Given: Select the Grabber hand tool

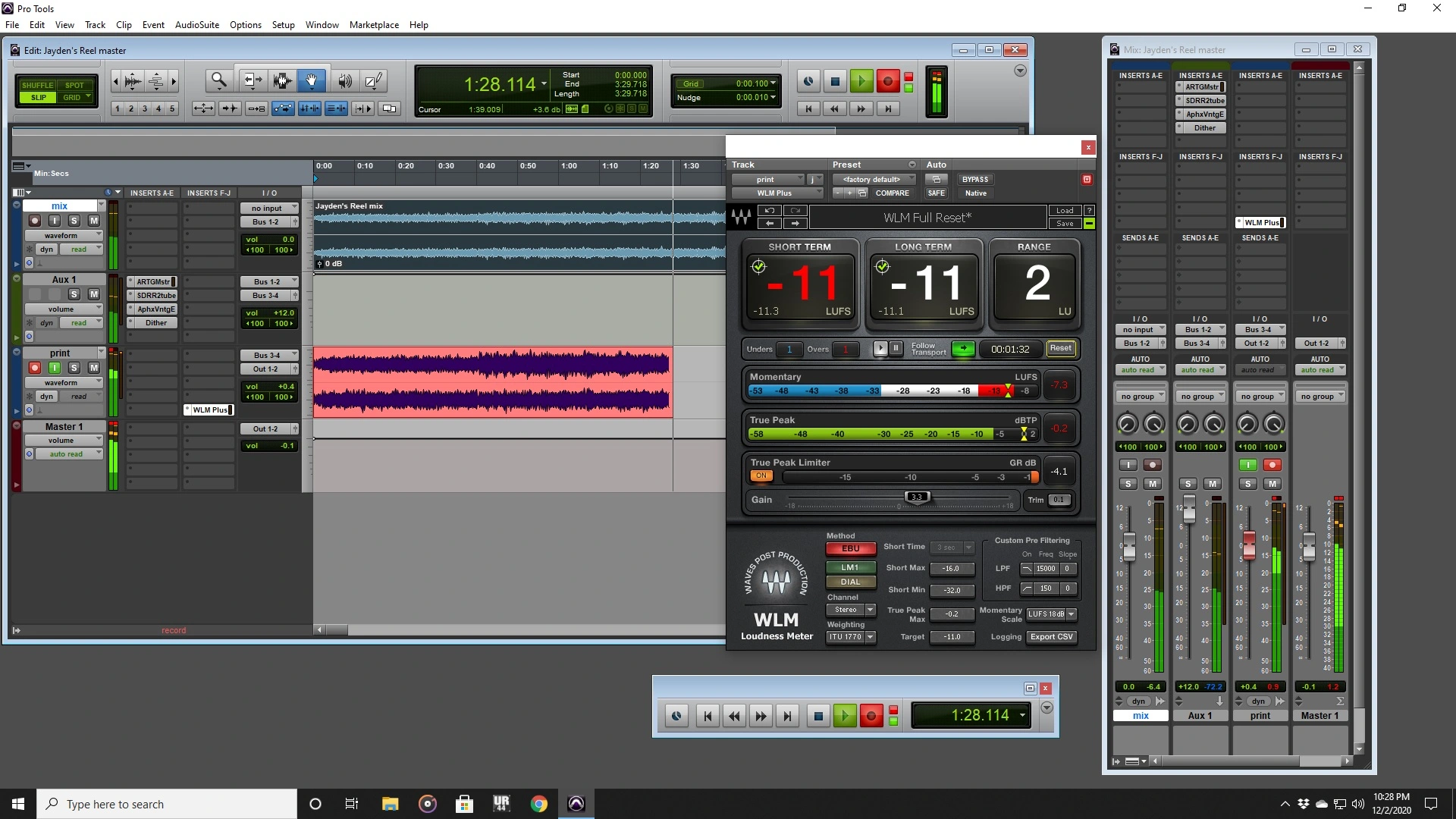Looking at the screenshot, I should point(312,80).
